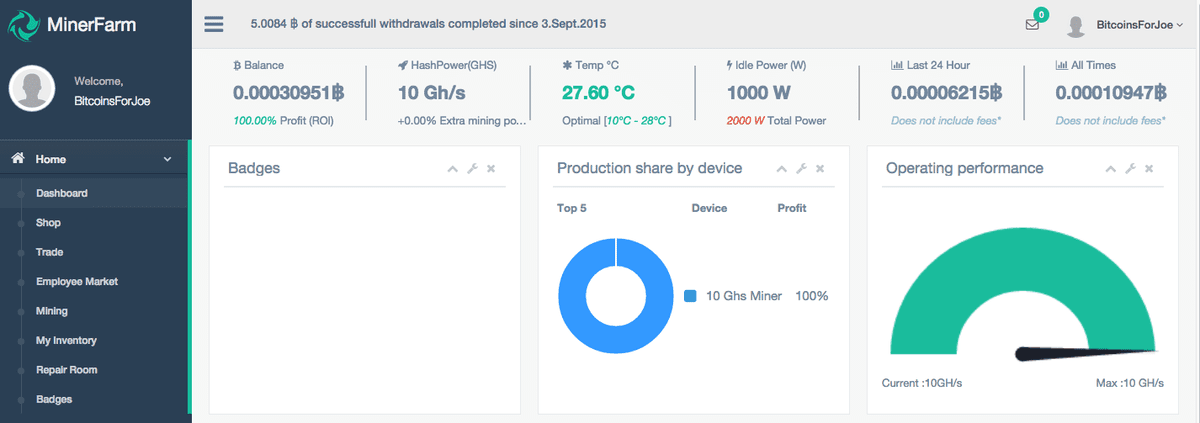Screen dimensions: 1200x423
Task: Close the Production share by device panel
Action: (820, 169)
